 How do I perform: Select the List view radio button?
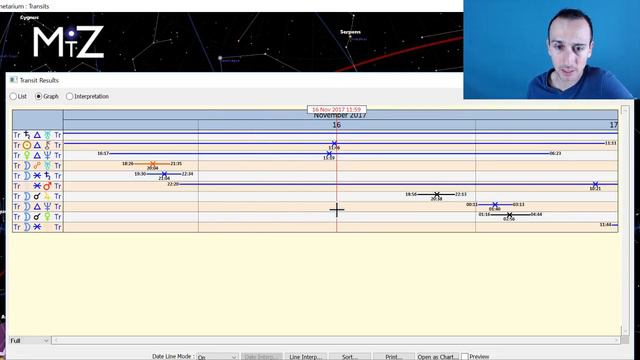[13, 96]
